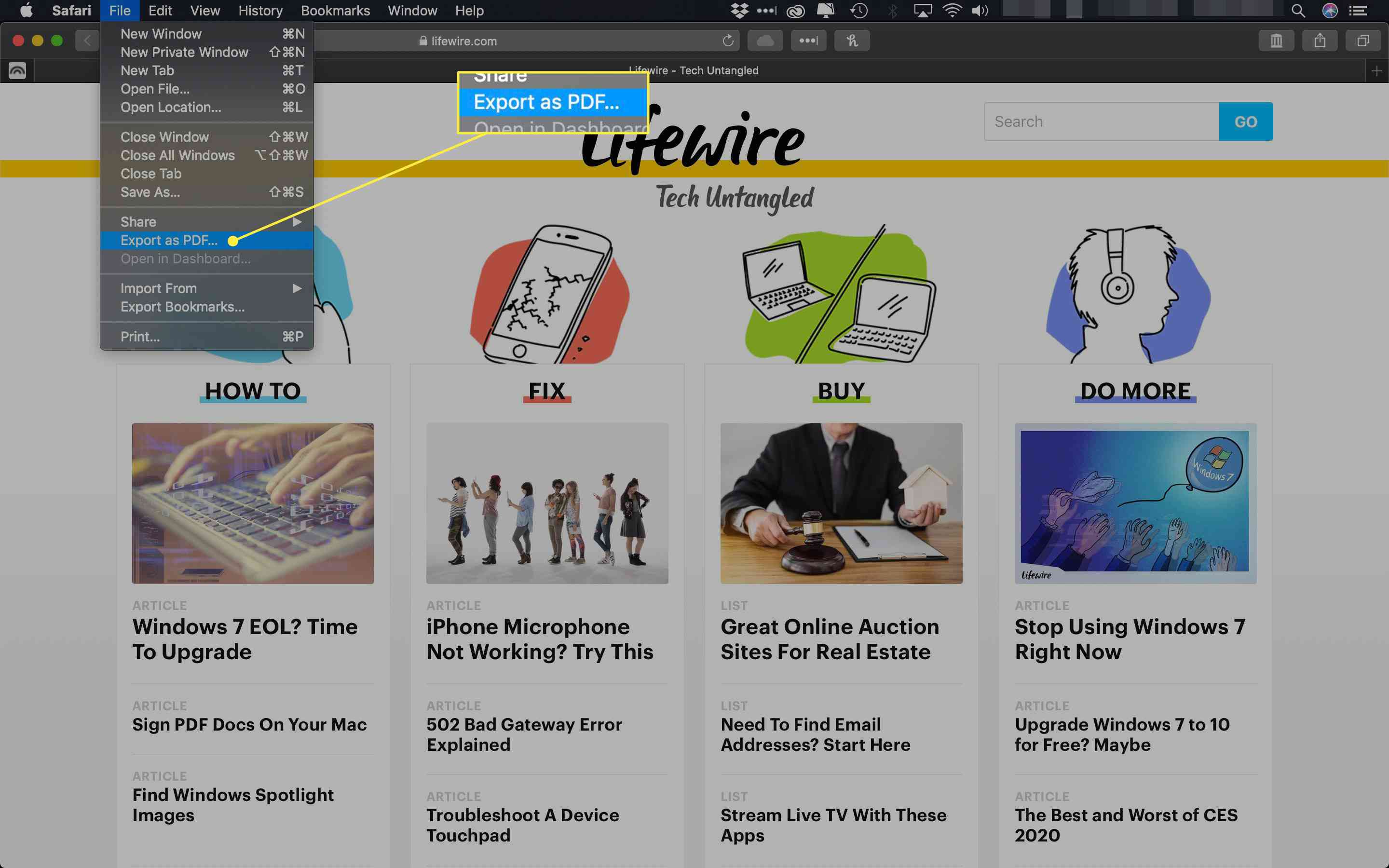The image size is (1389, 868).
Task: Open the Help menu
Action: pyautogui.click(x=469, y=10)
